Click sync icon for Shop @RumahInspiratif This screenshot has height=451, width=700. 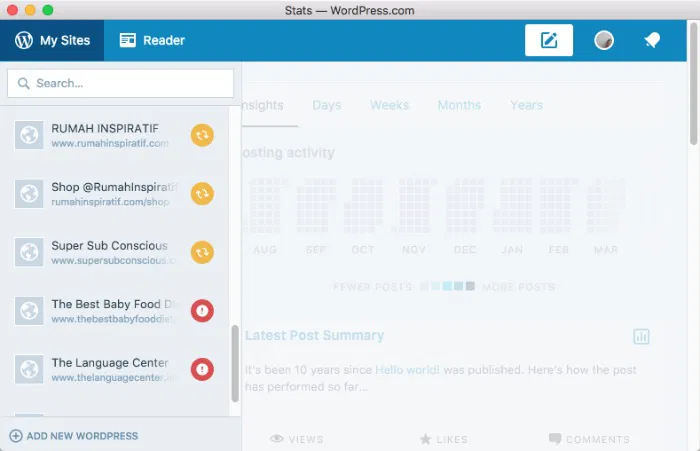[202, 193]
